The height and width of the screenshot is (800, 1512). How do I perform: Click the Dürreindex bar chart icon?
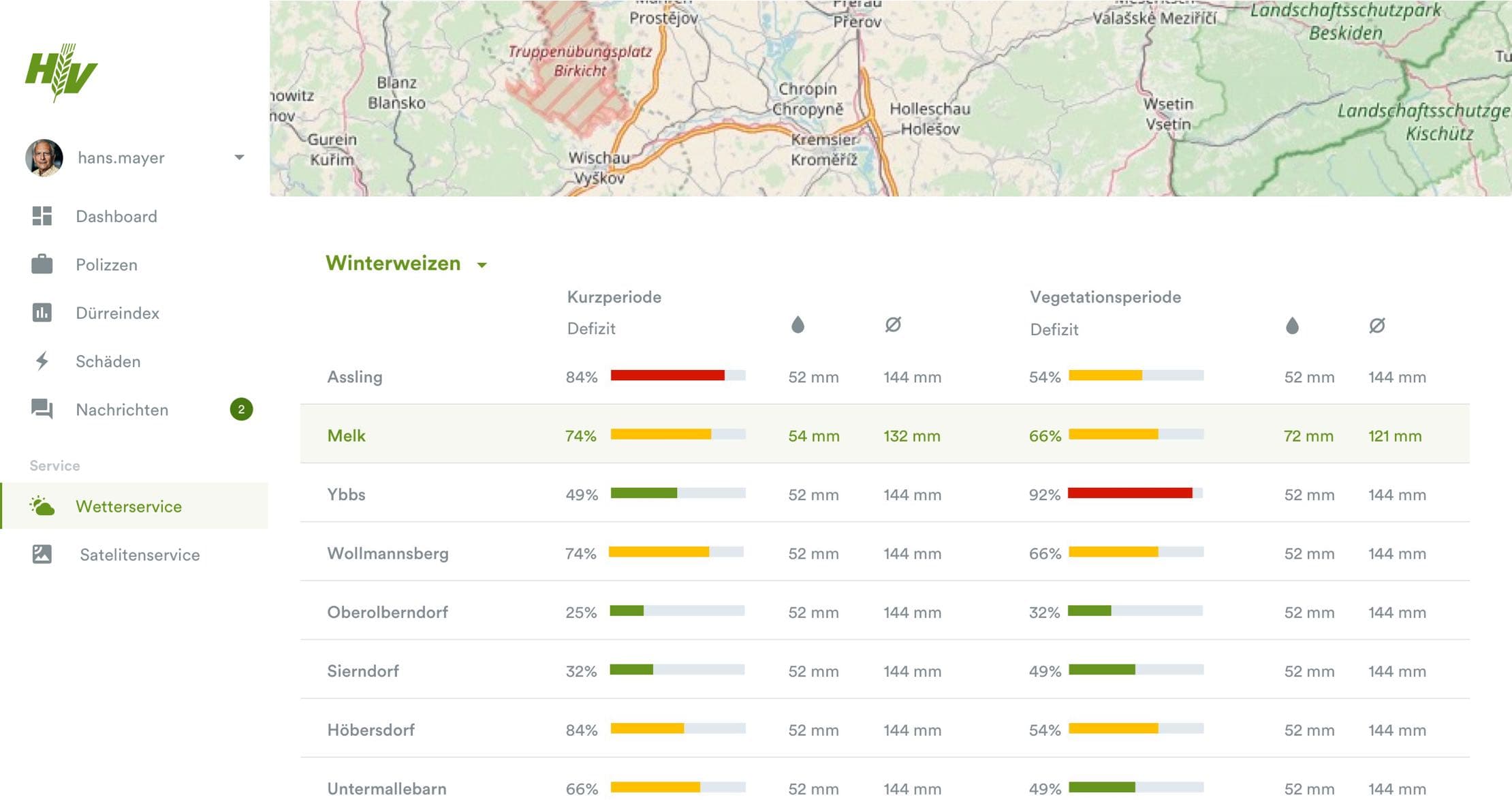pos(42,313)
